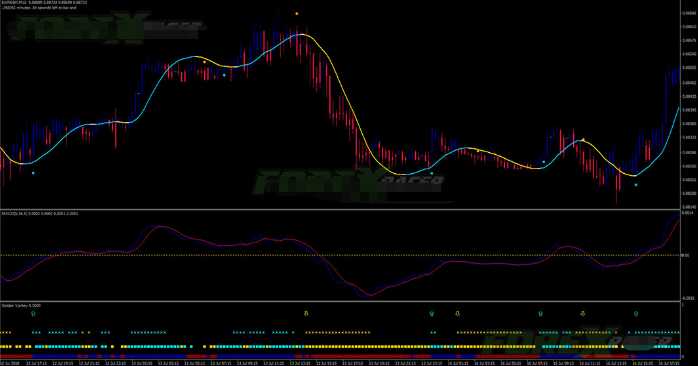Select the rightmost green arrow in bottom indicator panel
The height and width of the screenshot is (366, 698).
coord(636,314)
